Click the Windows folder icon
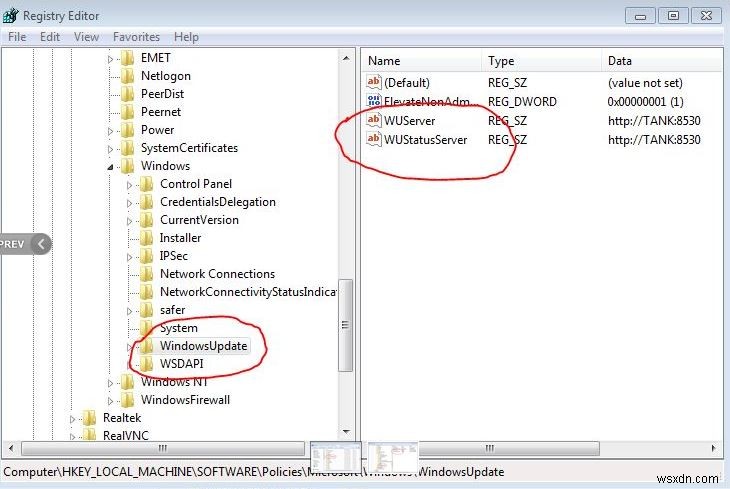Viewport: 730px width, 489px height. tap(128, 166)
